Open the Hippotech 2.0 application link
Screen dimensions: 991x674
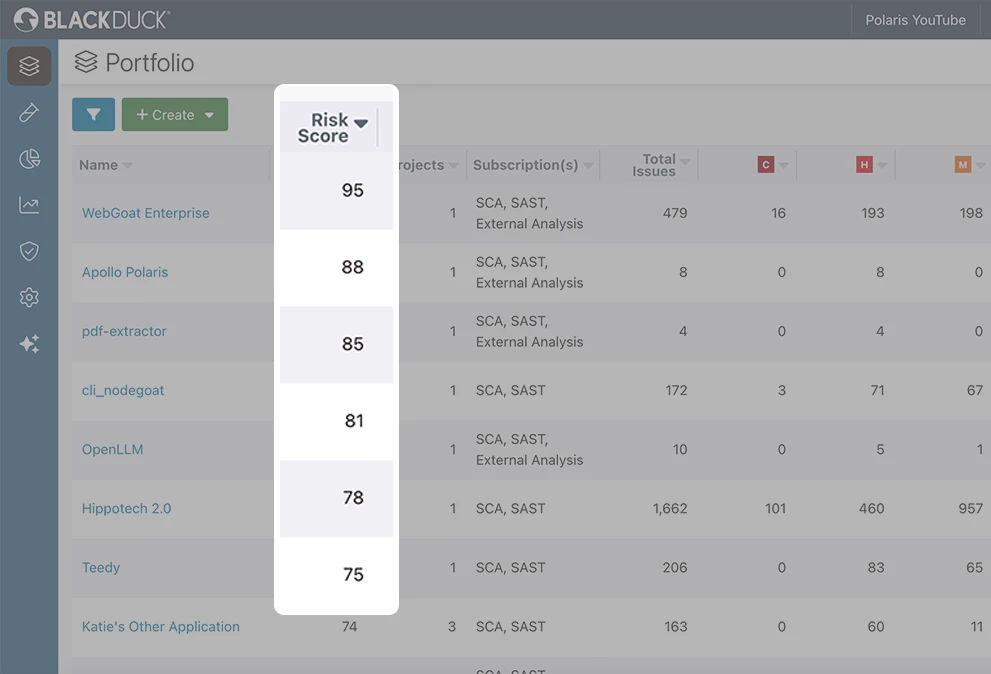(x=126, y=508)
